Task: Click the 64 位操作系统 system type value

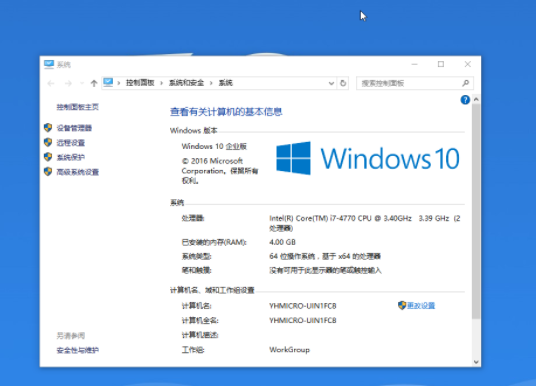Action: [325, 256]
